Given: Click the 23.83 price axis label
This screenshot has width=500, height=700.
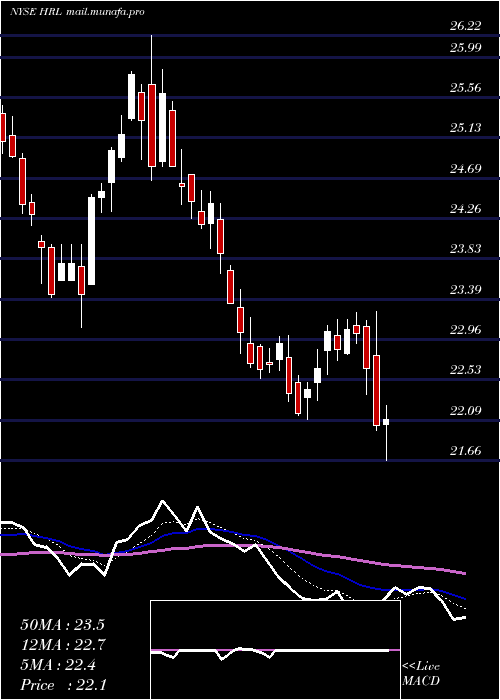Looking at the screenshot, I should tap(465, 249).
